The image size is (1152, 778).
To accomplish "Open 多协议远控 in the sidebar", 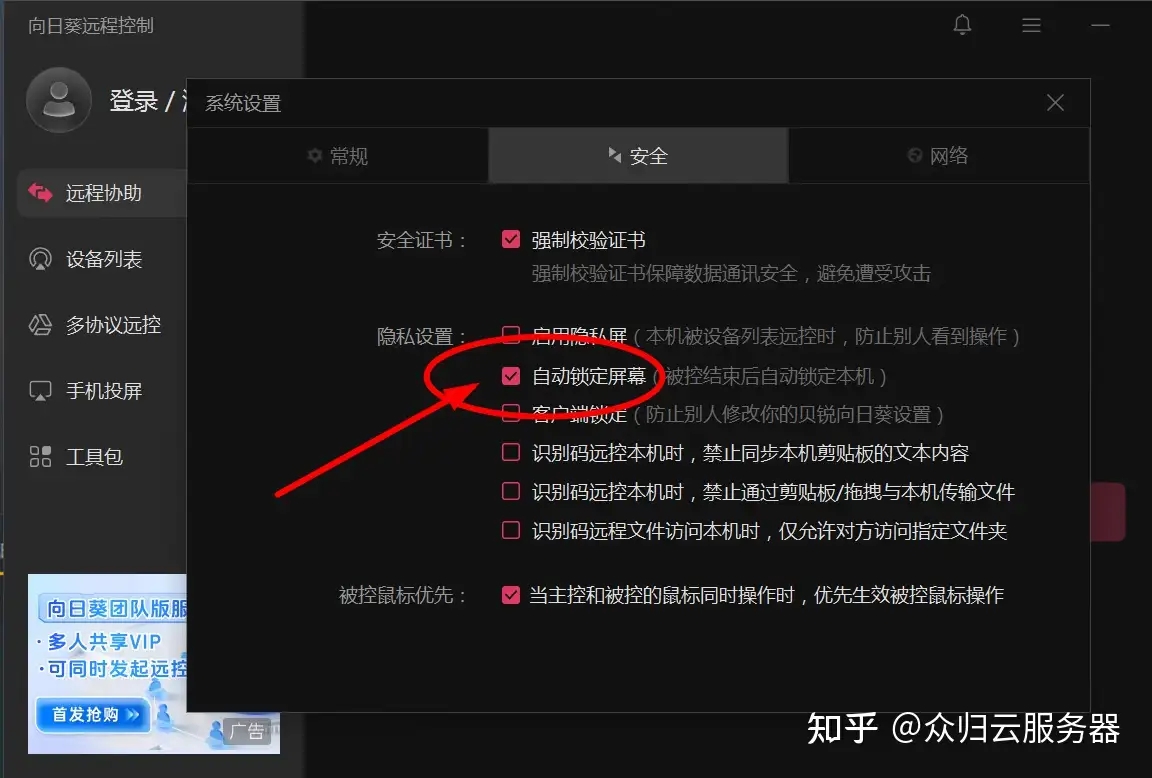I will (x=112, y=325).
